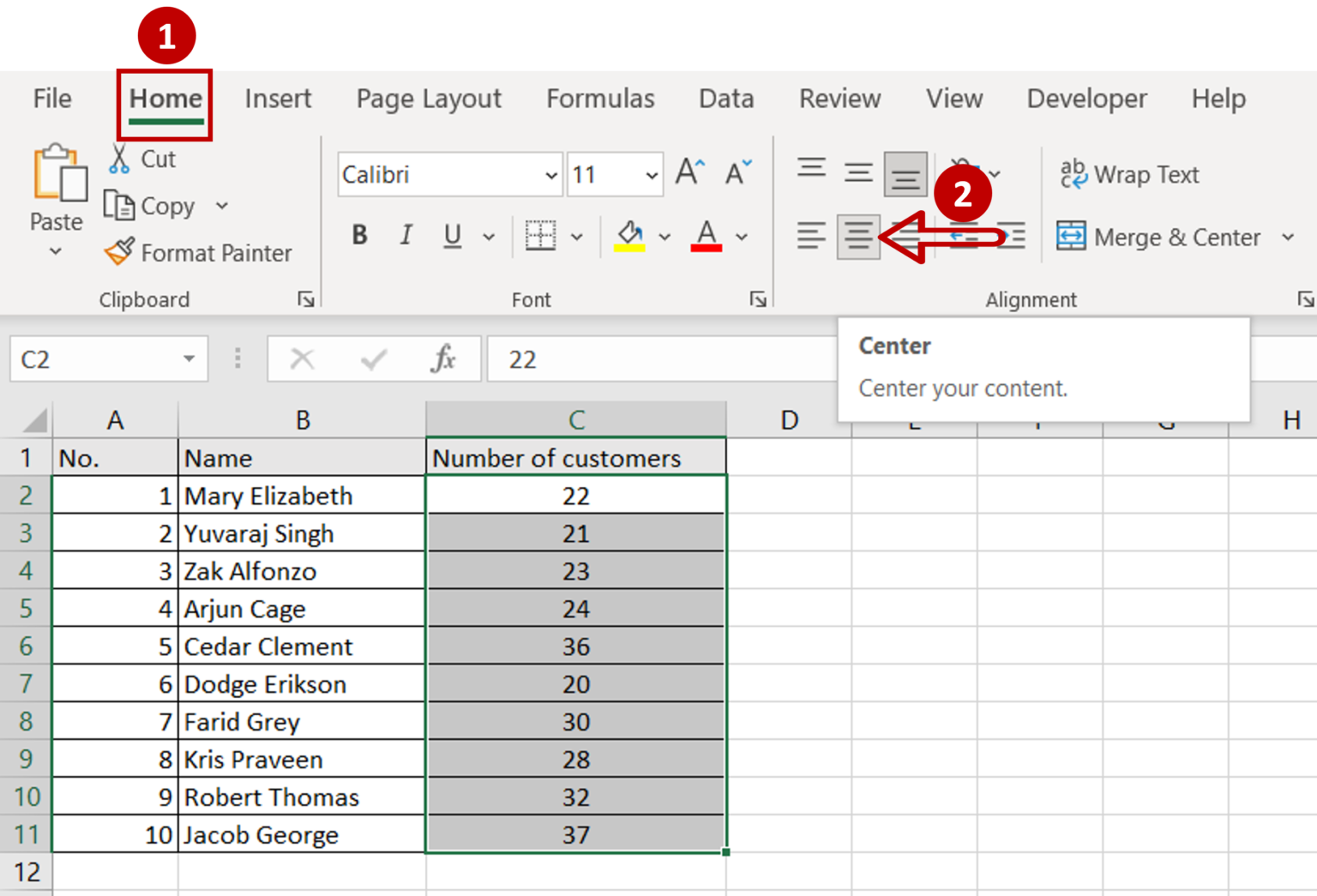This screenshot has width=1317, height=896.
Task: Click the Center alignment icon
Action: click(x=858, y=236)
